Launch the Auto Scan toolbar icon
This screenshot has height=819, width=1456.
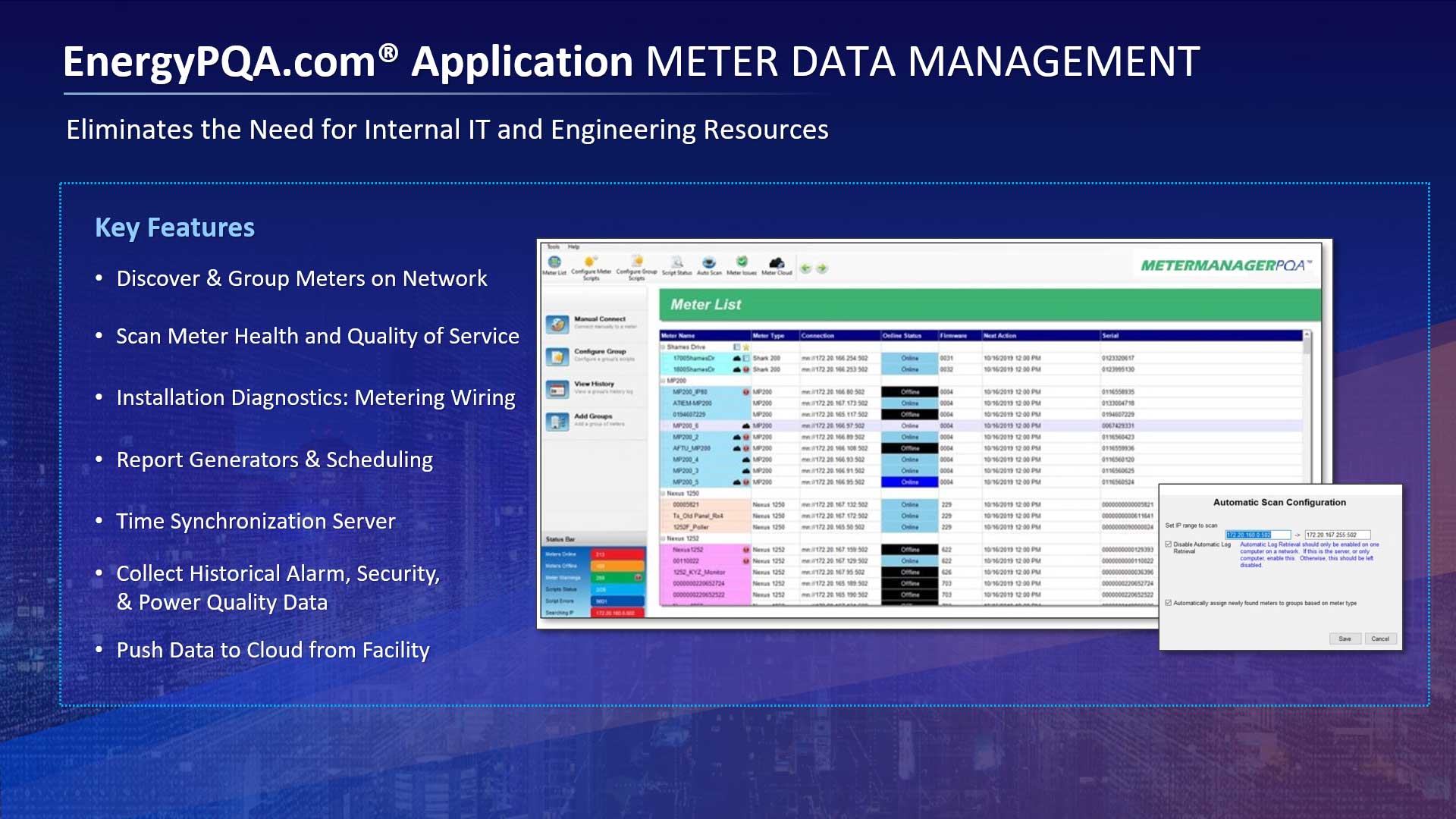click(709, 265)
